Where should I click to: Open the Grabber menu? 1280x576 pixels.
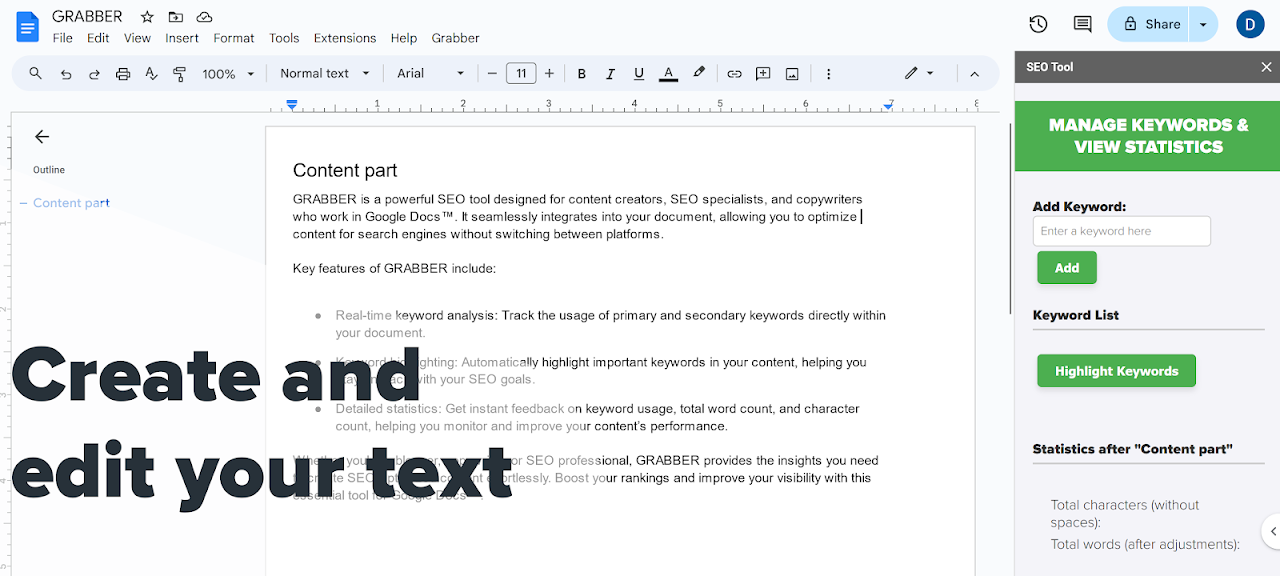point(456,38)
